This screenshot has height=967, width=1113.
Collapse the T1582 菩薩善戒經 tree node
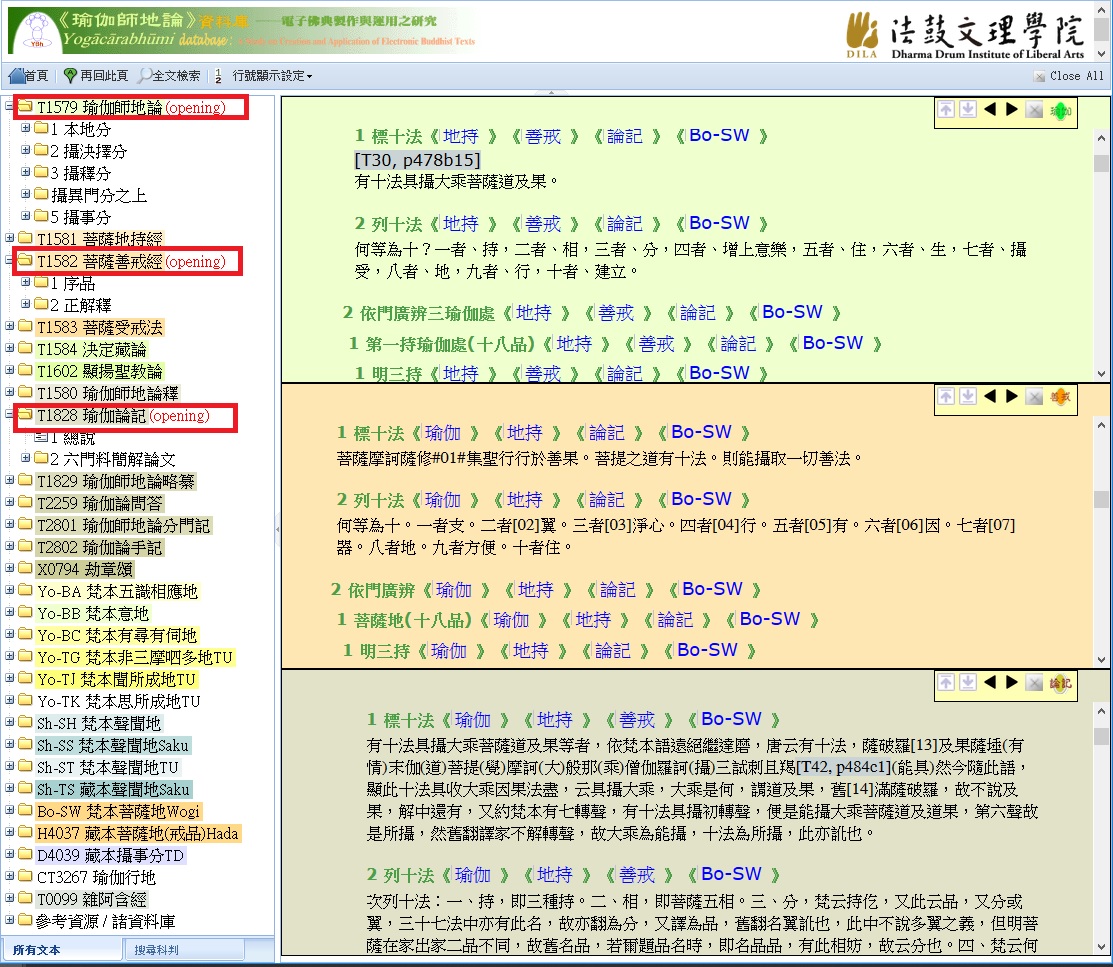[10, 262]
